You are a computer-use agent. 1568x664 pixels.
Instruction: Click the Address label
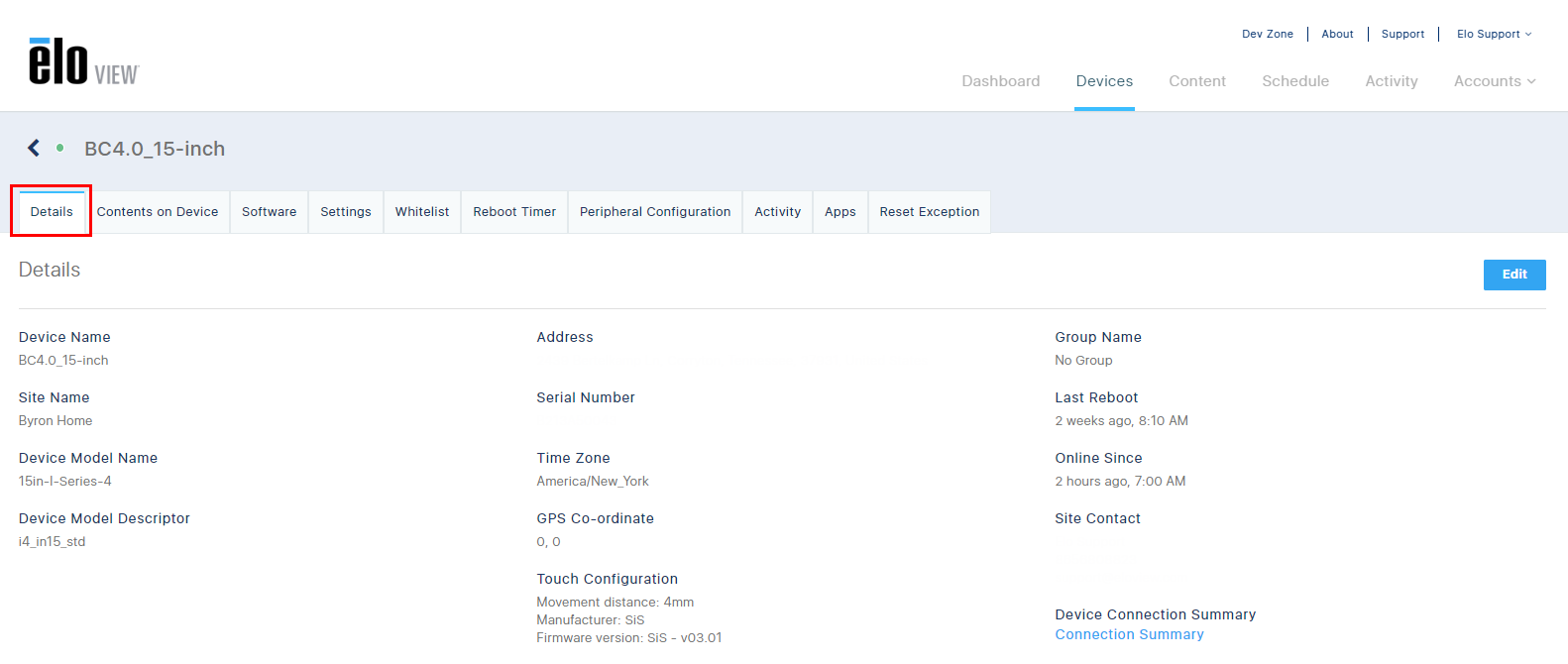565,337
